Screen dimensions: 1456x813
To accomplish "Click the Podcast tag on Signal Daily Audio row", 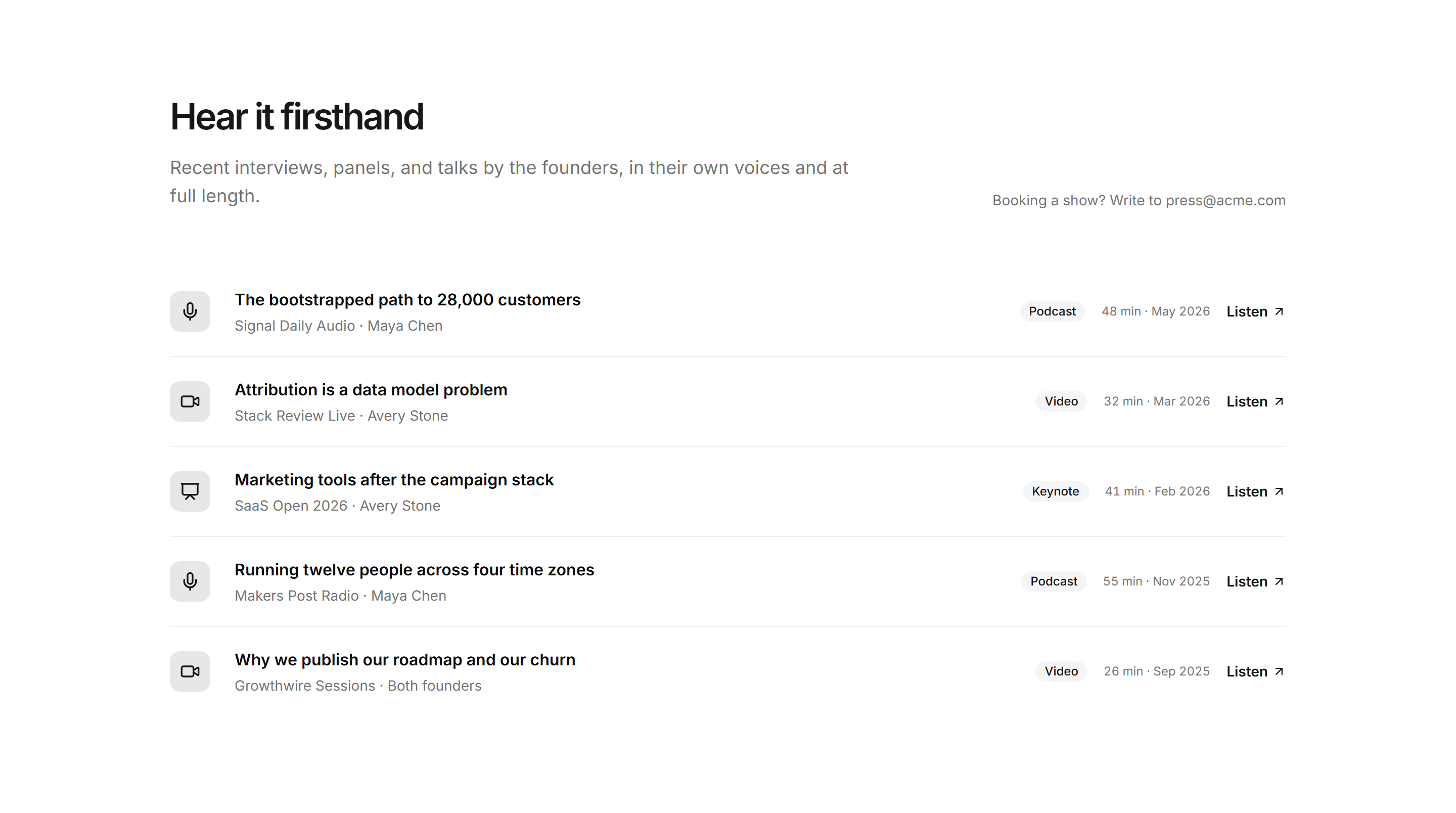I will coord(1052,311).
